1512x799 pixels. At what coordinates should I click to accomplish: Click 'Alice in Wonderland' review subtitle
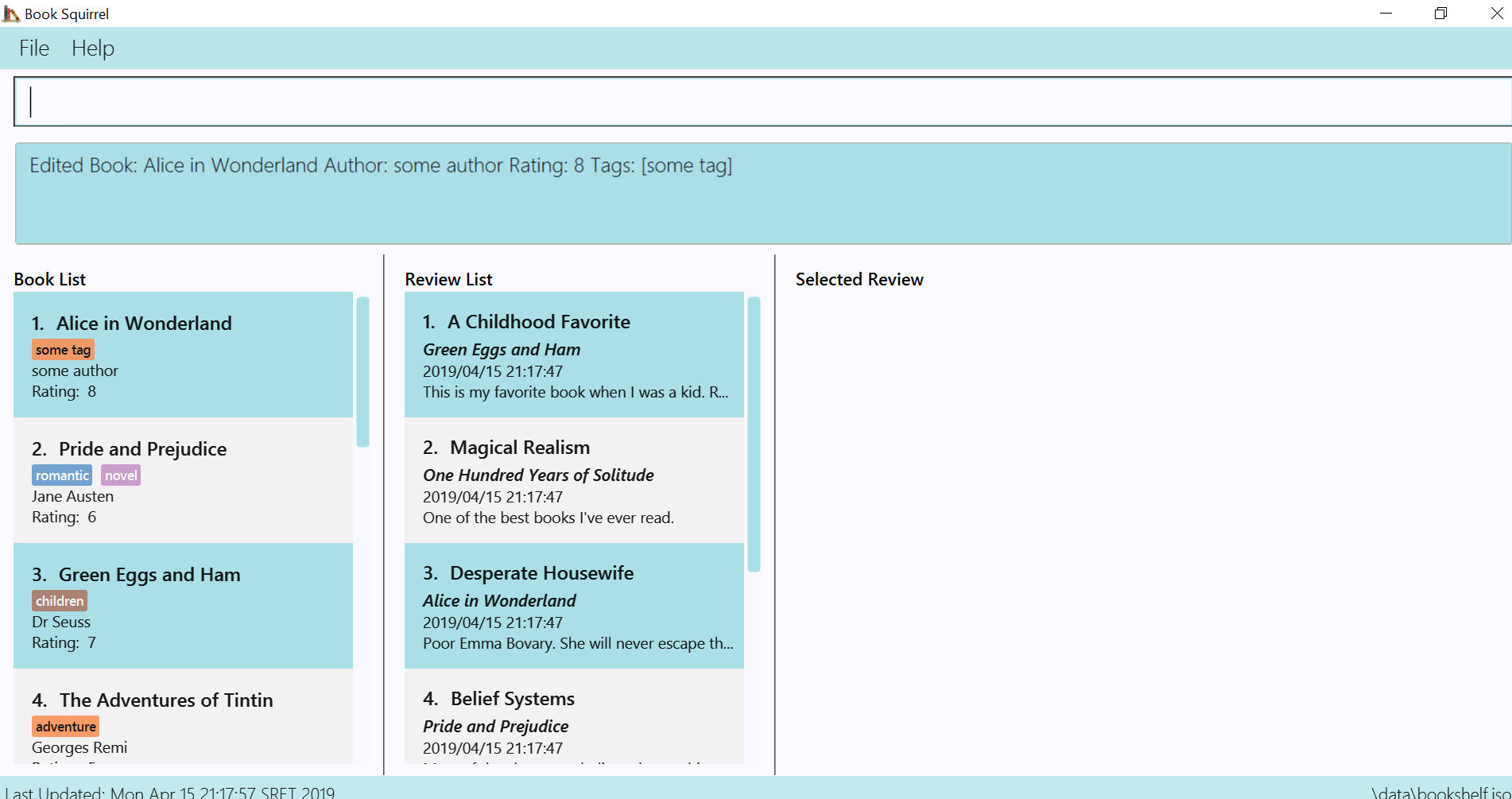click(x=499, y=601)
